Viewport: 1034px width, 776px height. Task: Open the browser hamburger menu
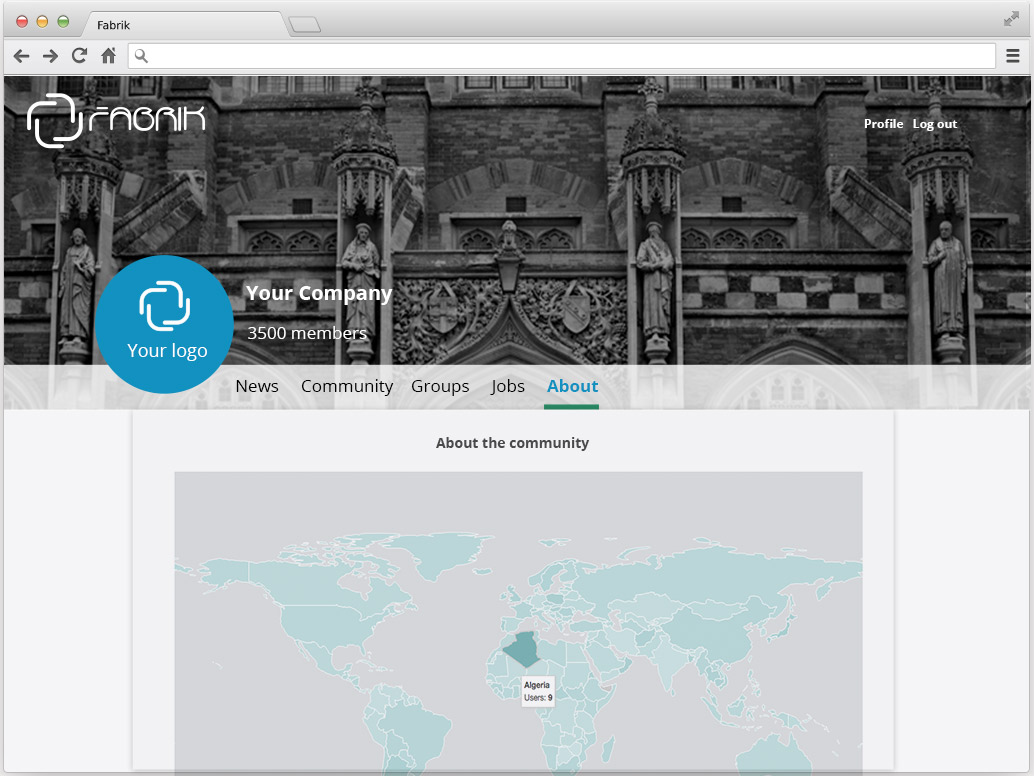(1013, 56)
